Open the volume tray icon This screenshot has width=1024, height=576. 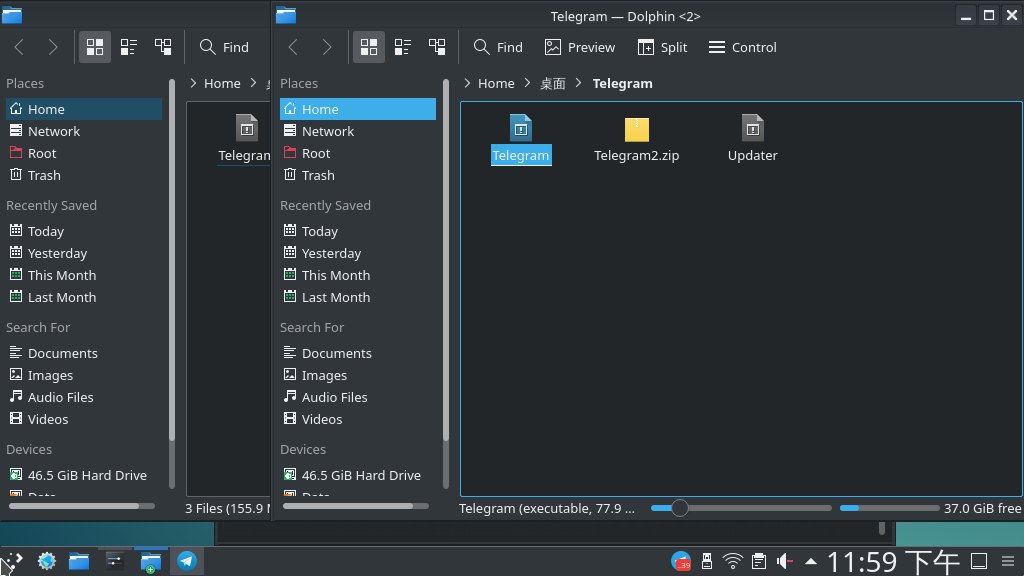[785, 561]
